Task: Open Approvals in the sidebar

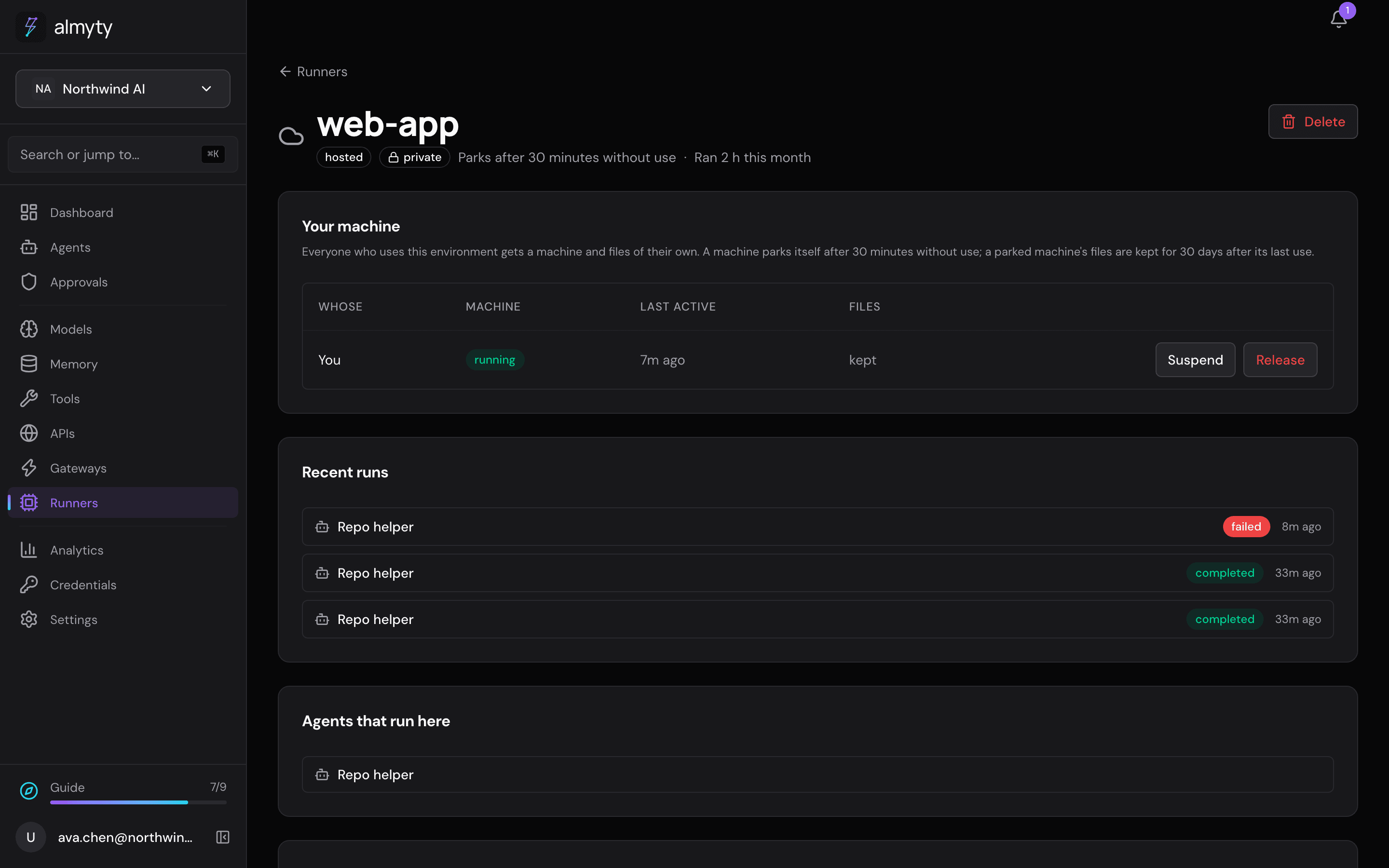Action: coord(123,282)
